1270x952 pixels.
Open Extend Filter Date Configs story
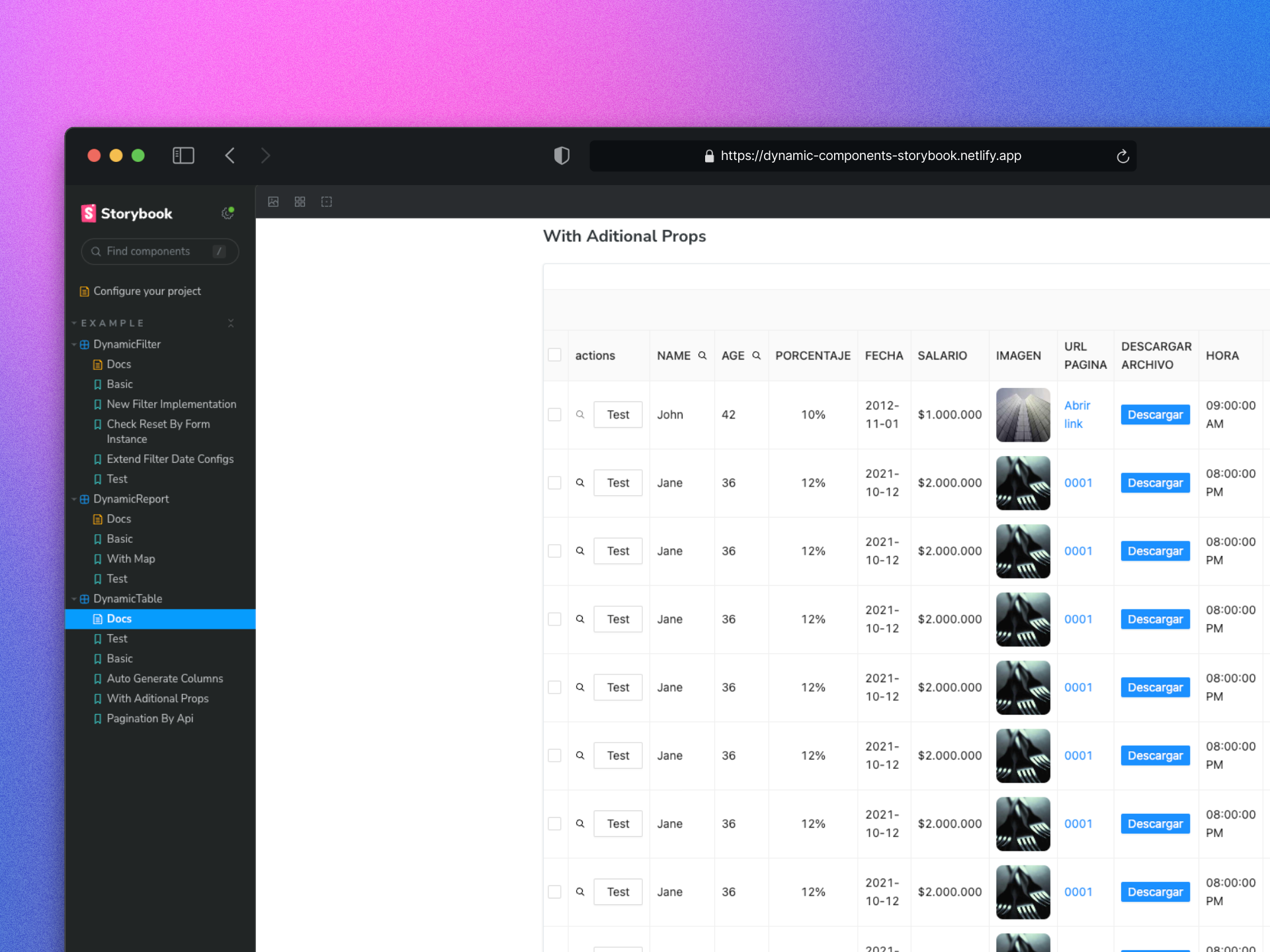click(x=170, y=459)
